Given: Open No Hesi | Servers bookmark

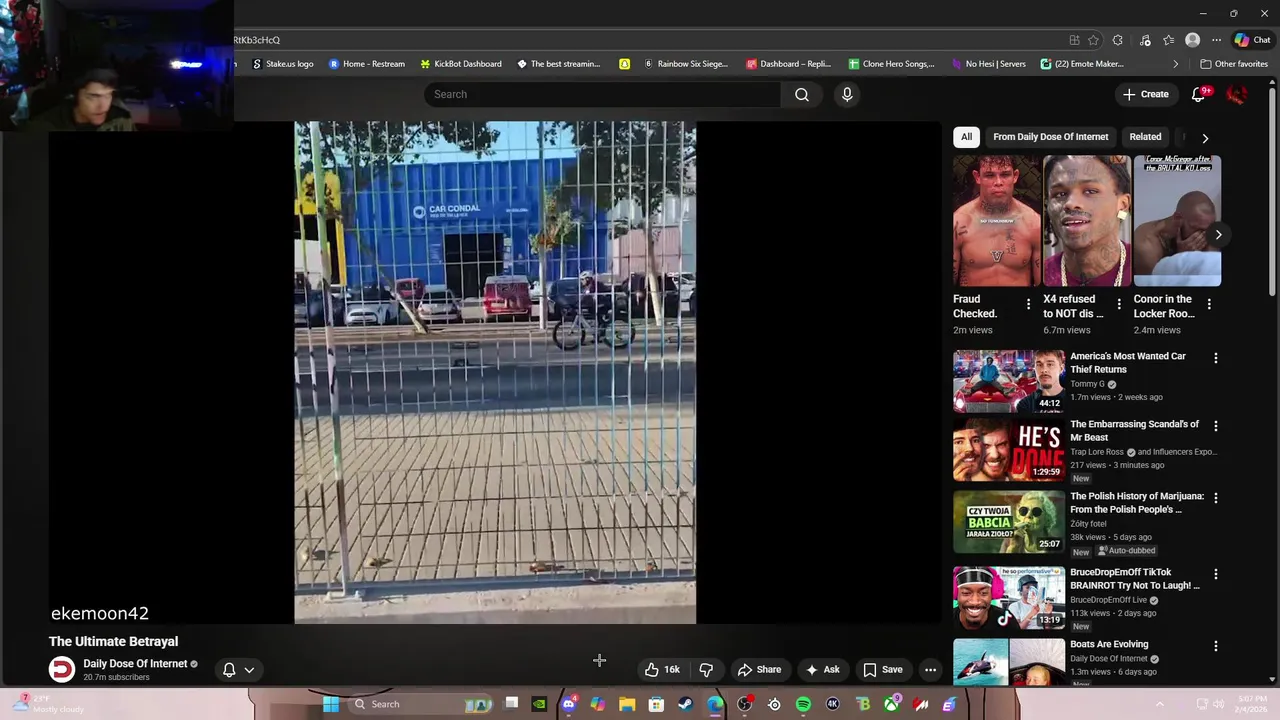Looking at the screenshot, I should pos(988,64).
